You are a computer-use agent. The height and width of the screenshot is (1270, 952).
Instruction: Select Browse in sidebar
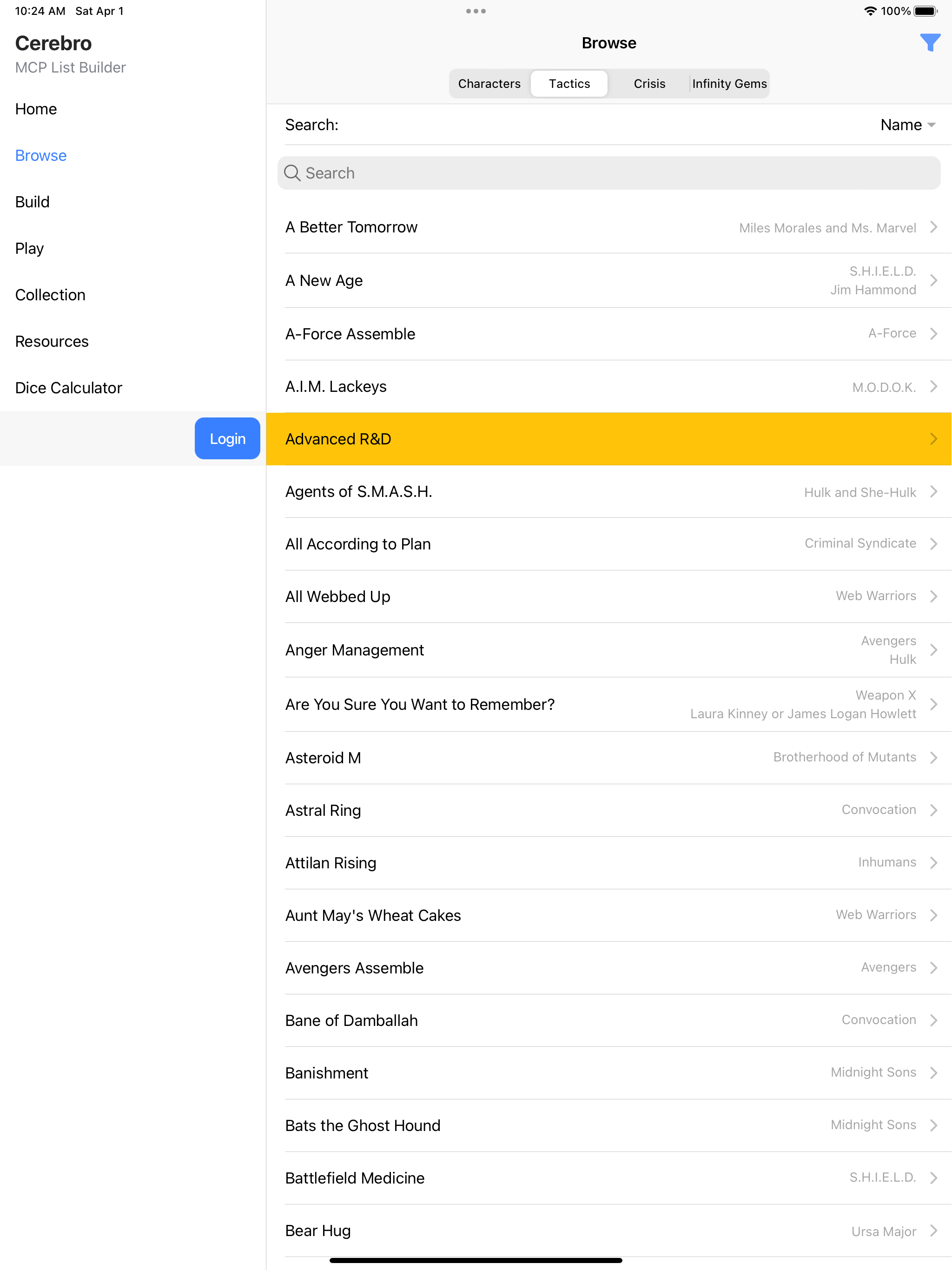41,156
